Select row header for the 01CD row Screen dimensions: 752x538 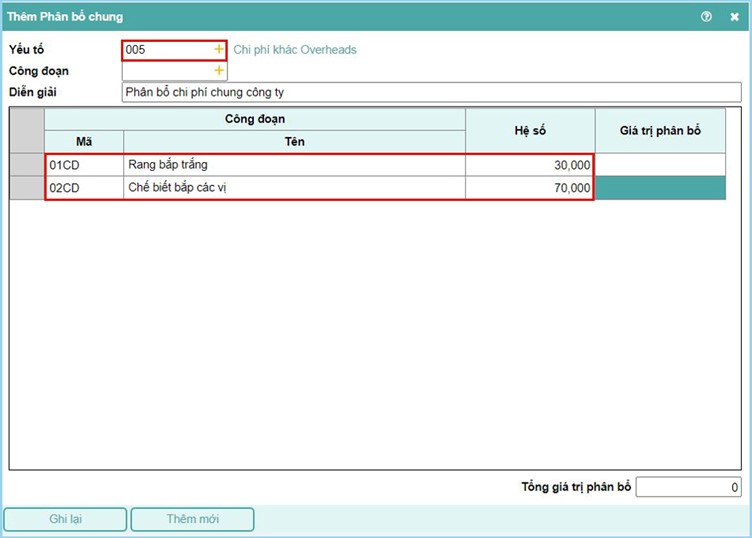pyautogui.click(x=27, y=165)
